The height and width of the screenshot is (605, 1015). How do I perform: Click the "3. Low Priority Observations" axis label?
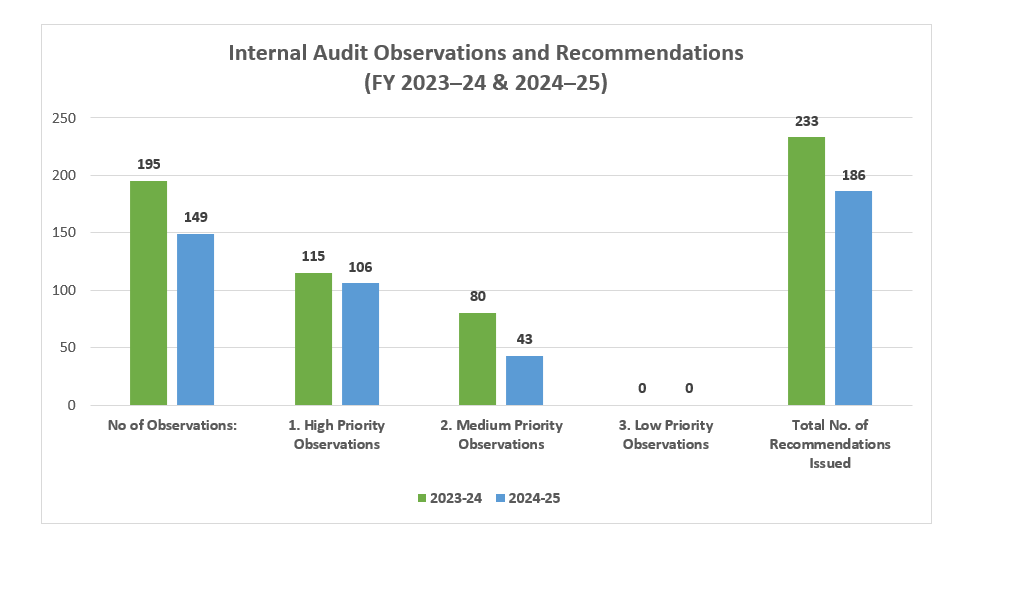(x=665, y=434)
